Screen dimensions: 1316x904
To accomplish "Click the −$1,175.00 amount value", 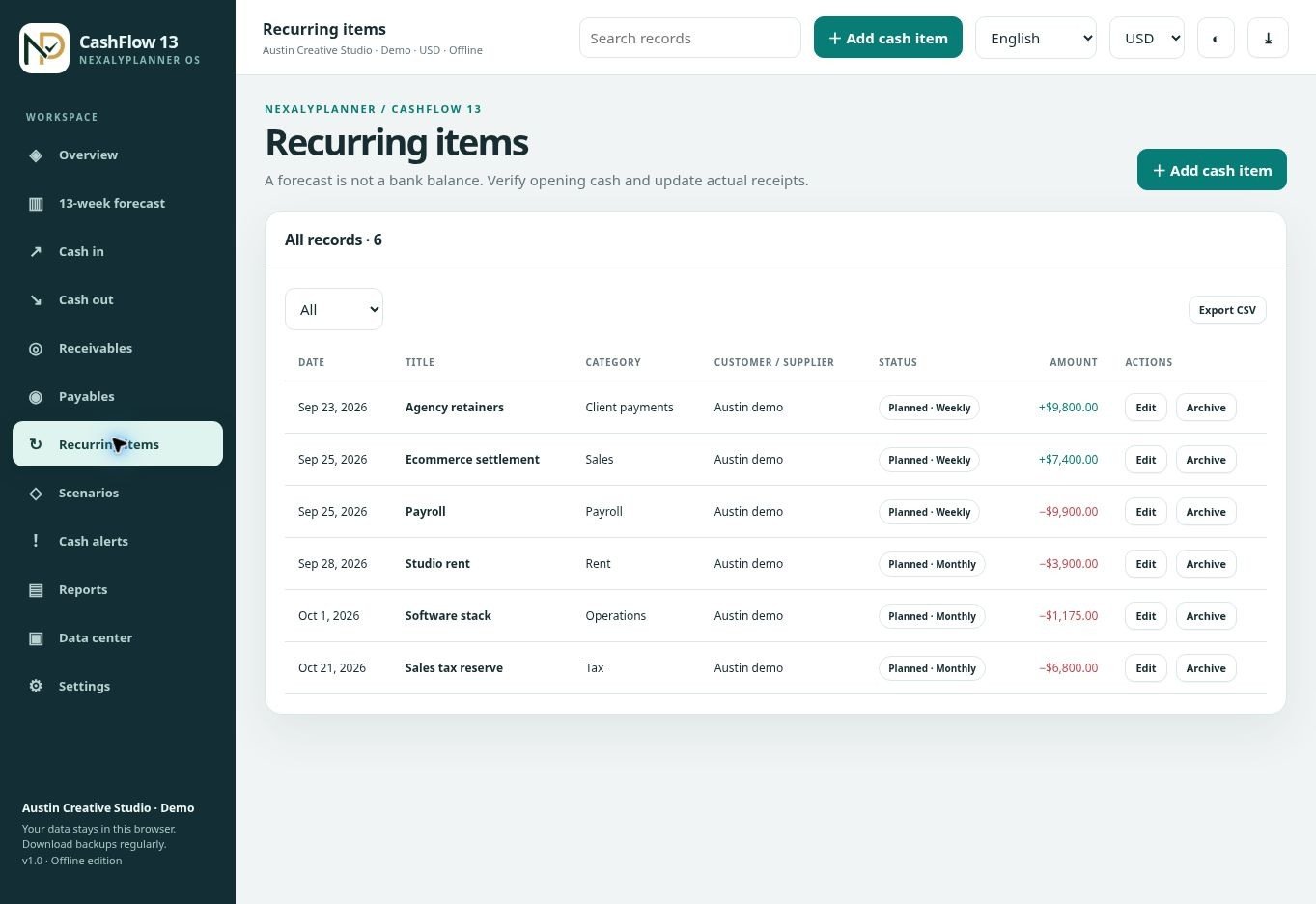I will tap(1068, 616).
